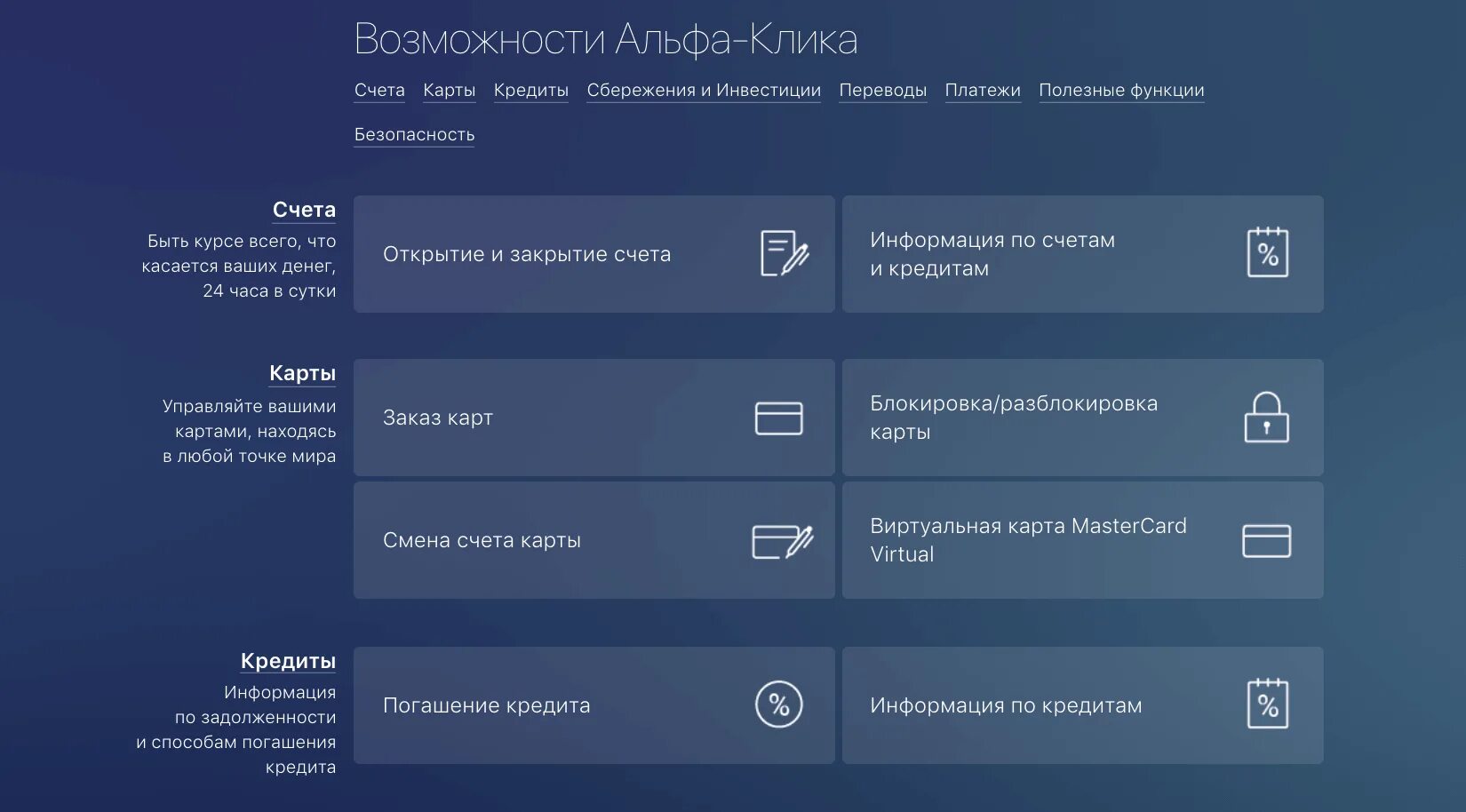
Task: Click the percent calendar icon on Информация по счетам и кредитам
Action: (1267, 252)
